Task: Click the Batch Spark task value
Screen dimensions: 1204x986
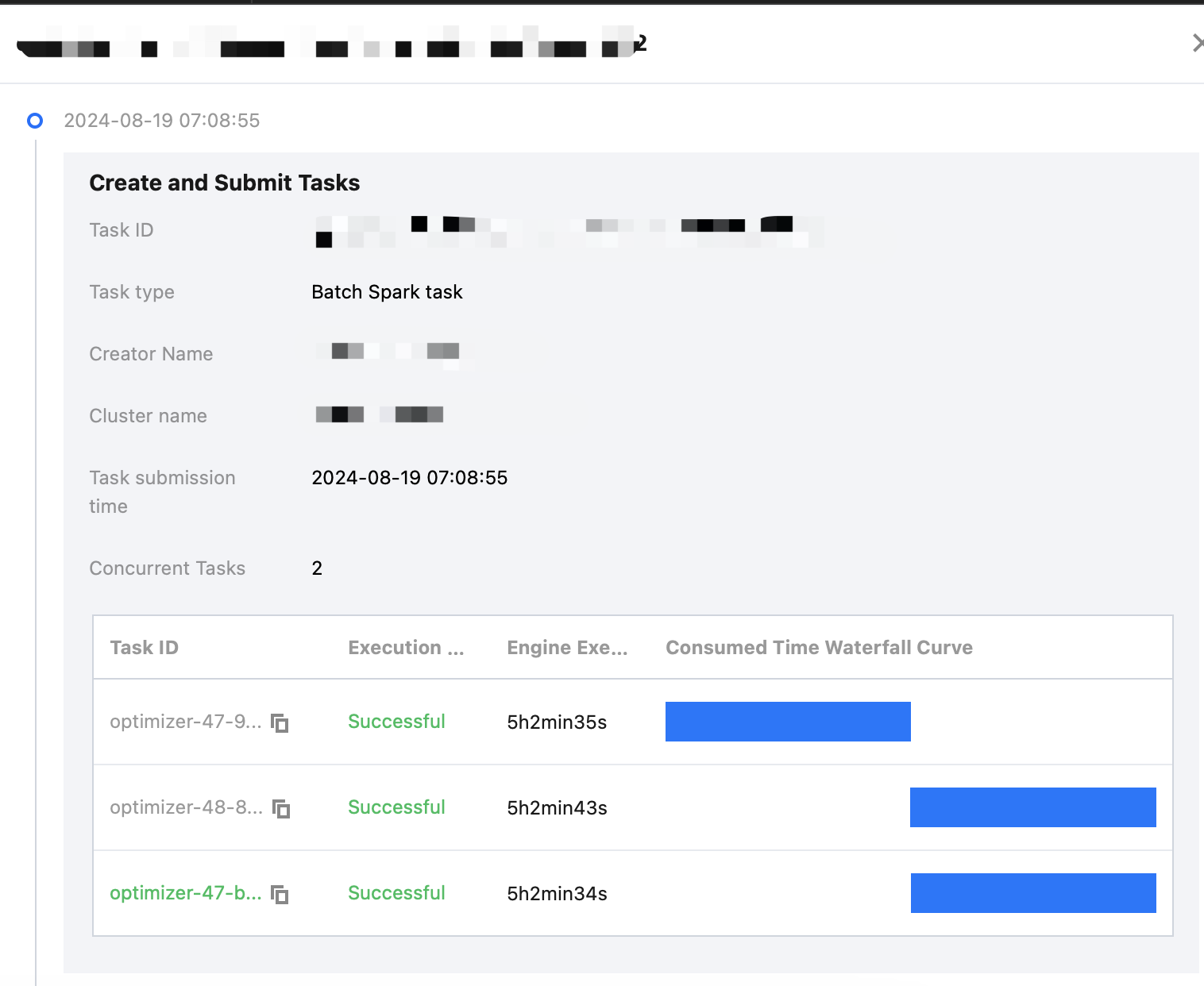Action: point(387,292)
